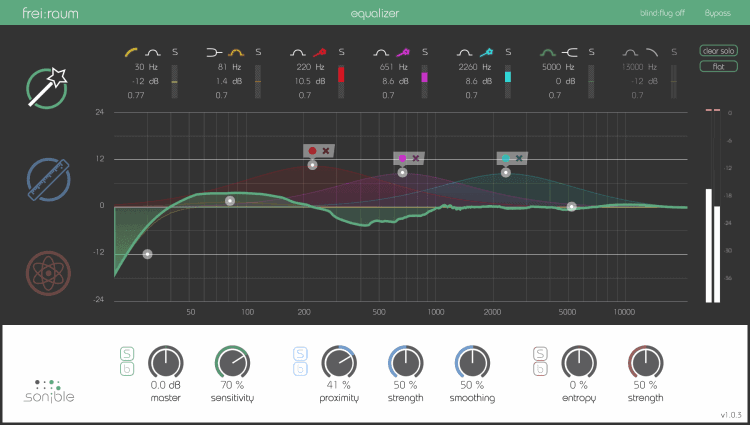This screenshot has height=425, width=750.
Task: Solo the 2260 Hz band
Action: (x=508, y=52)
